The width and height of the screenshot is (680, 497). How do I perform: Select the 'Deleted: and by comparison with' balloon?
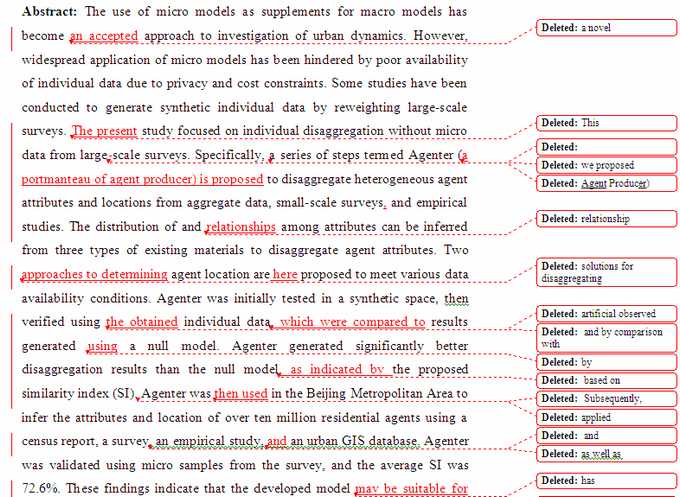(606, 337)
